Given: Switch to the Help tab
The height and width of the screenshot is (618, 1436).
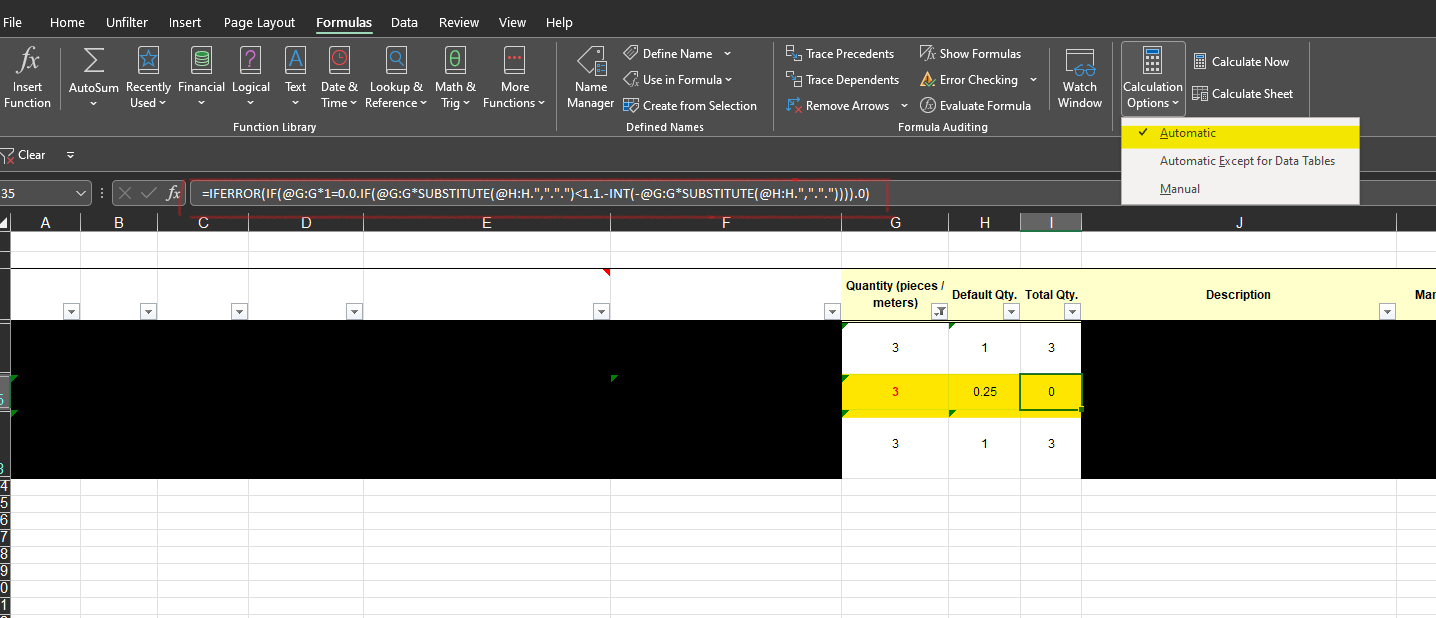Looking at the screenshot, I should pyautogui.click(x=560, y=22).
